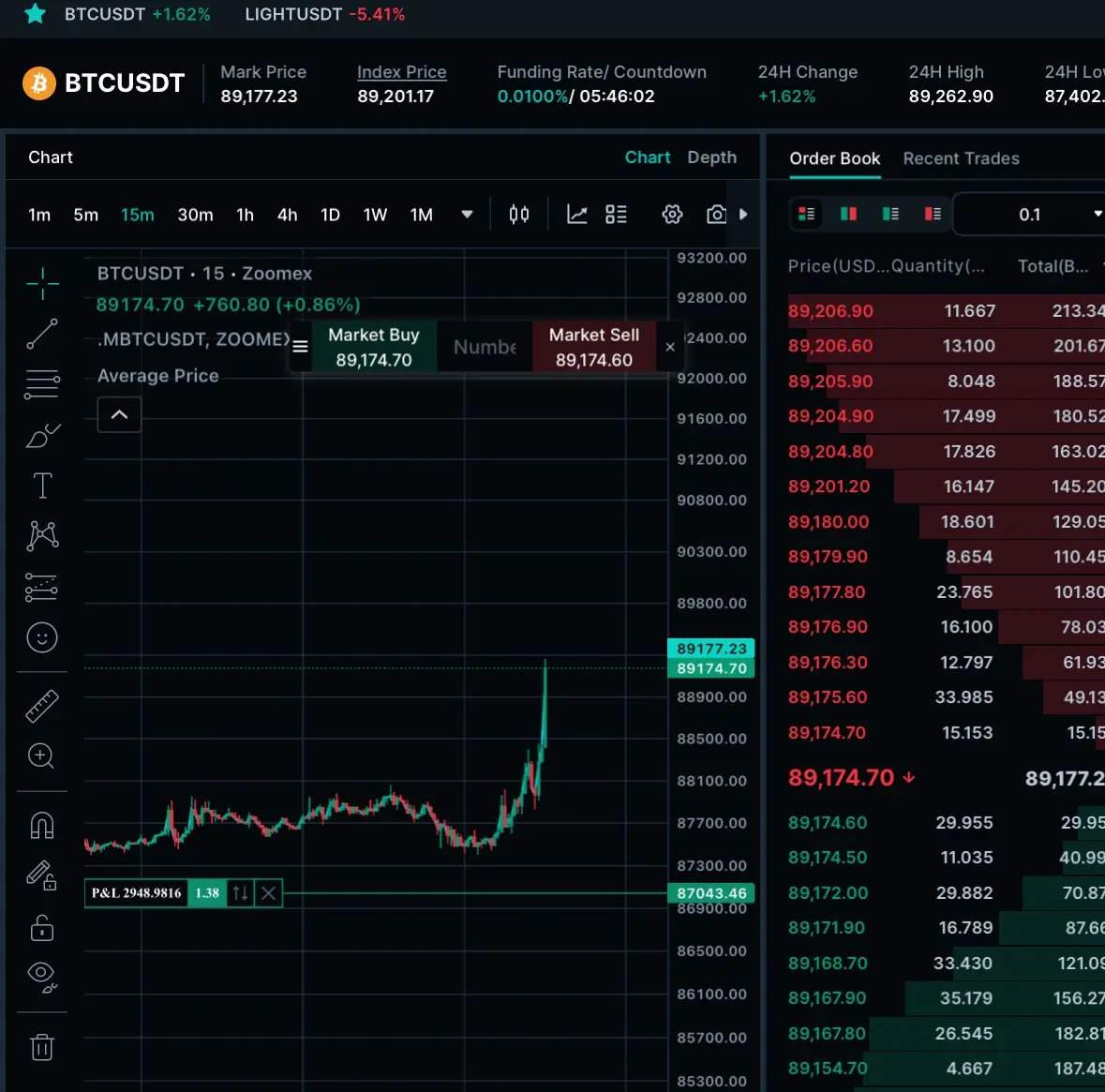
Task: Switch to the Depth tab
Action: click(x=711, y=157)
